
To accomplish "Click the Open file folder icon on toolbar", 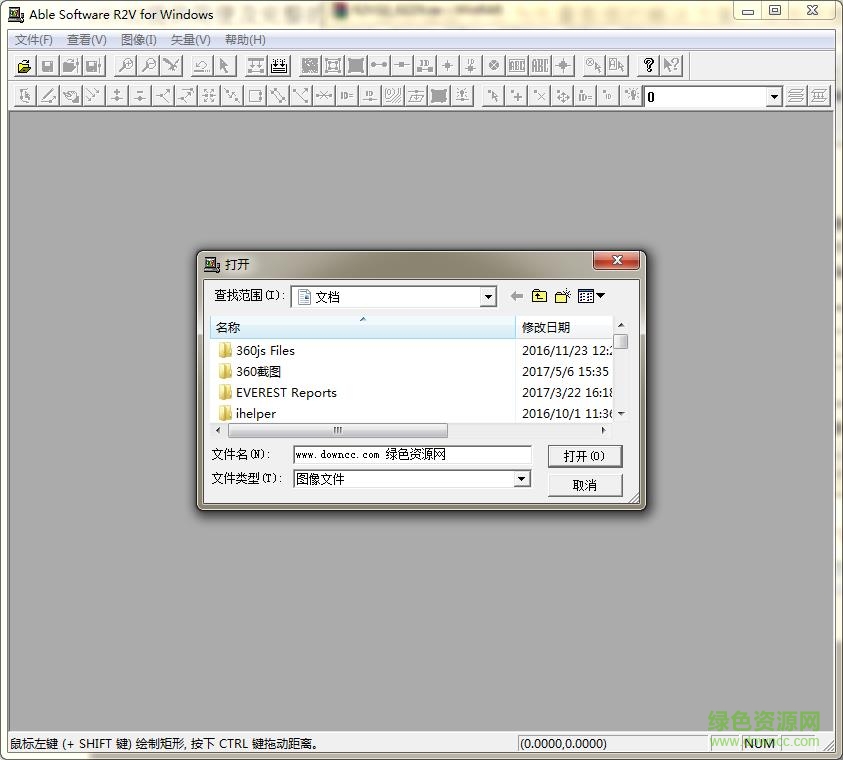I will [24, 65].
